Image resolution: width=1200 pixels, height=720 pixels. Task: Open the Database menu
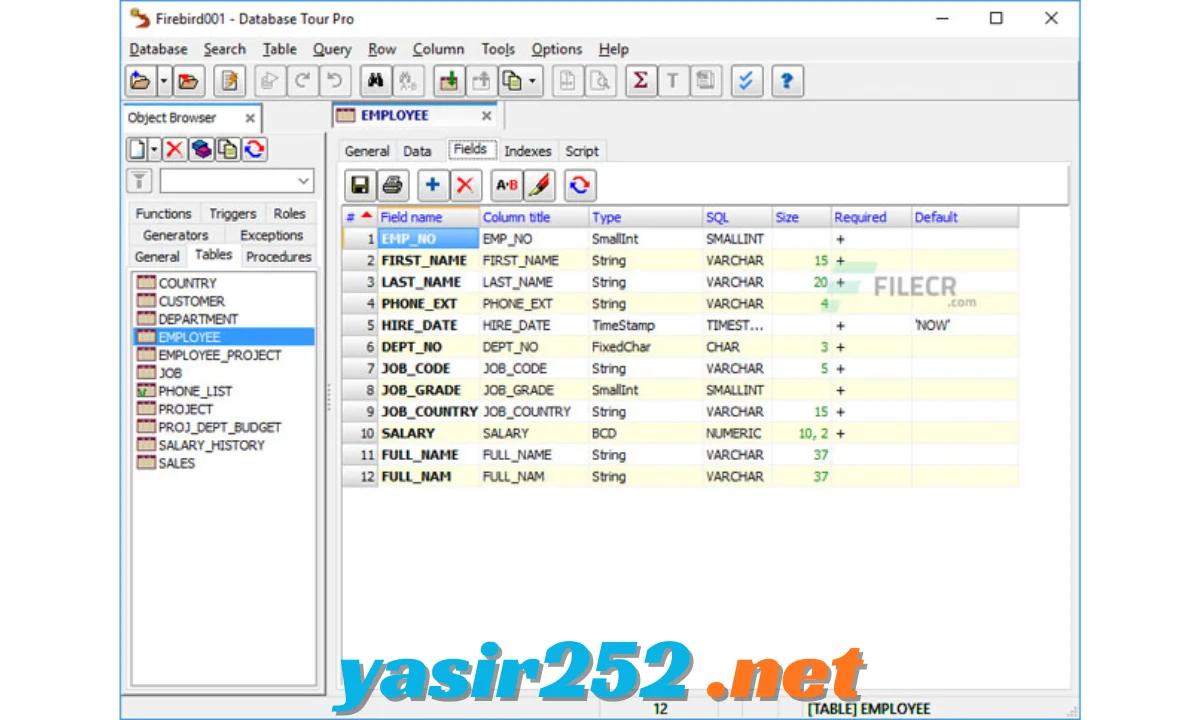[x=158, y=49]
